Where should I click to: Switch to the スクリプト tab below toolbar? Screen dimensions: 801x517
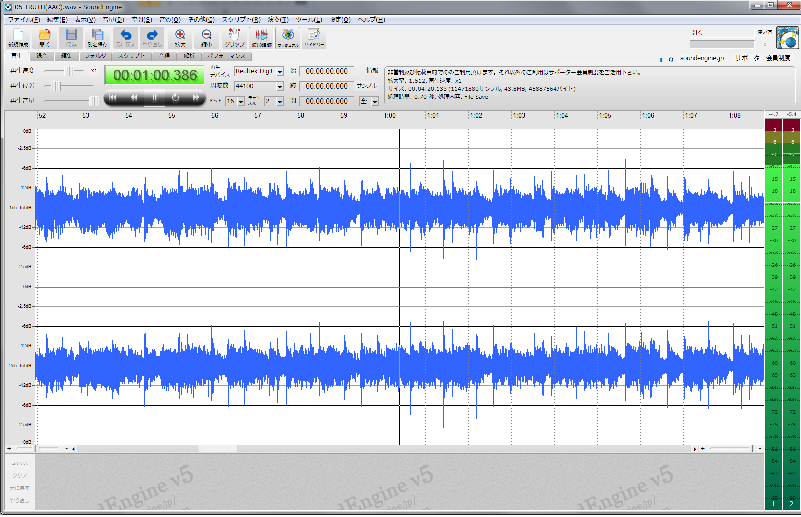coord(131,56)
